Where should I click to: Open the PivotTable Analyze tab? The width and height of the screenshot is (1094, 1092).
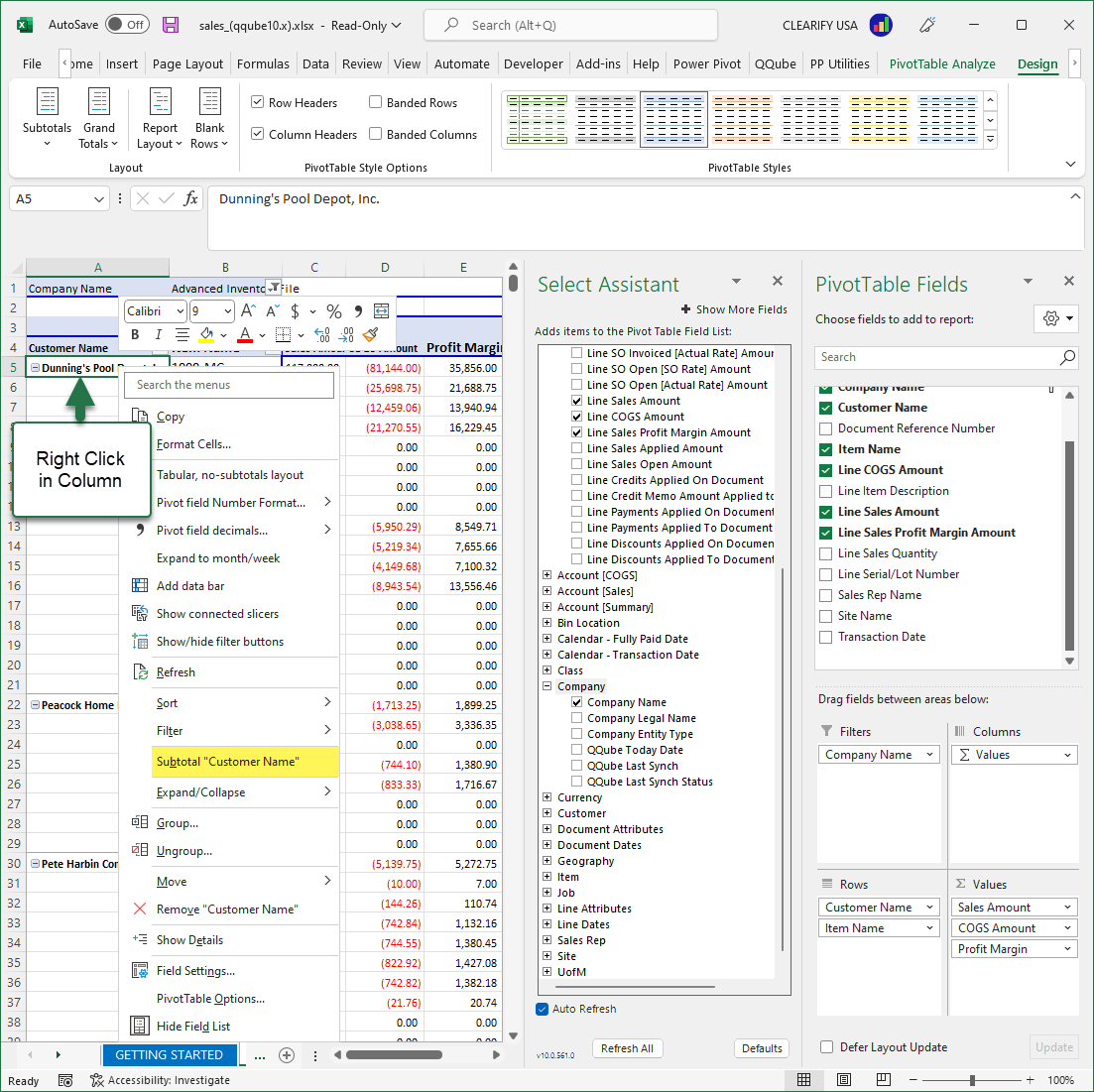(942, 63)
